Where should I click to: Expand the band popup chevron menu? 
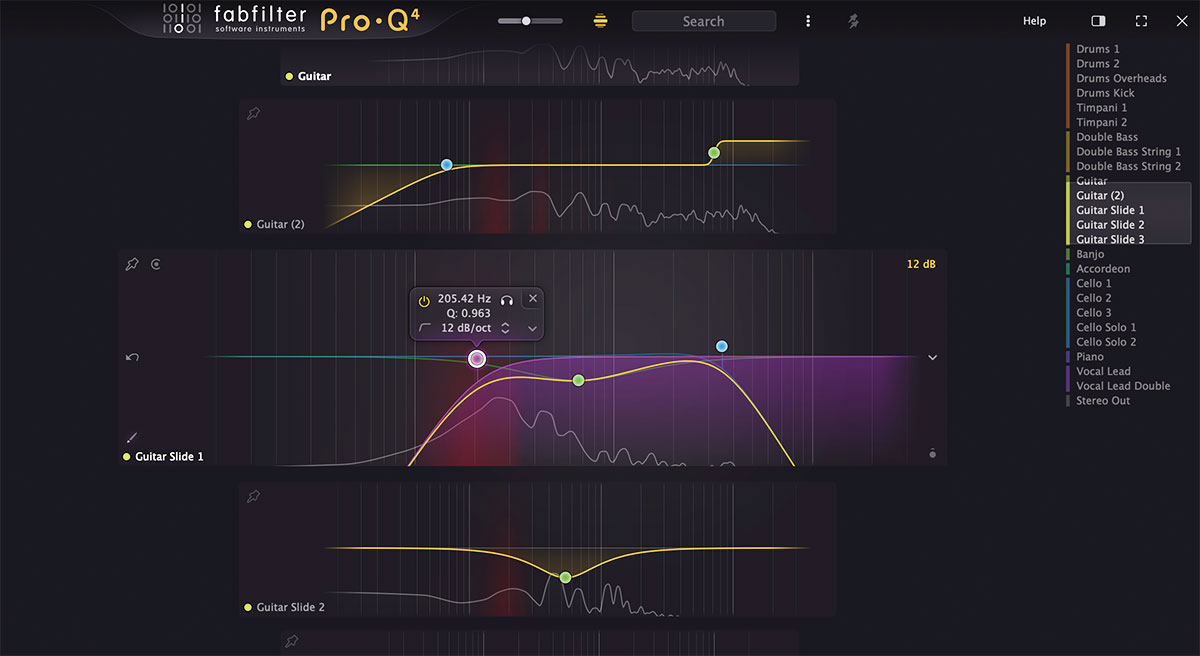coord(532,328)
